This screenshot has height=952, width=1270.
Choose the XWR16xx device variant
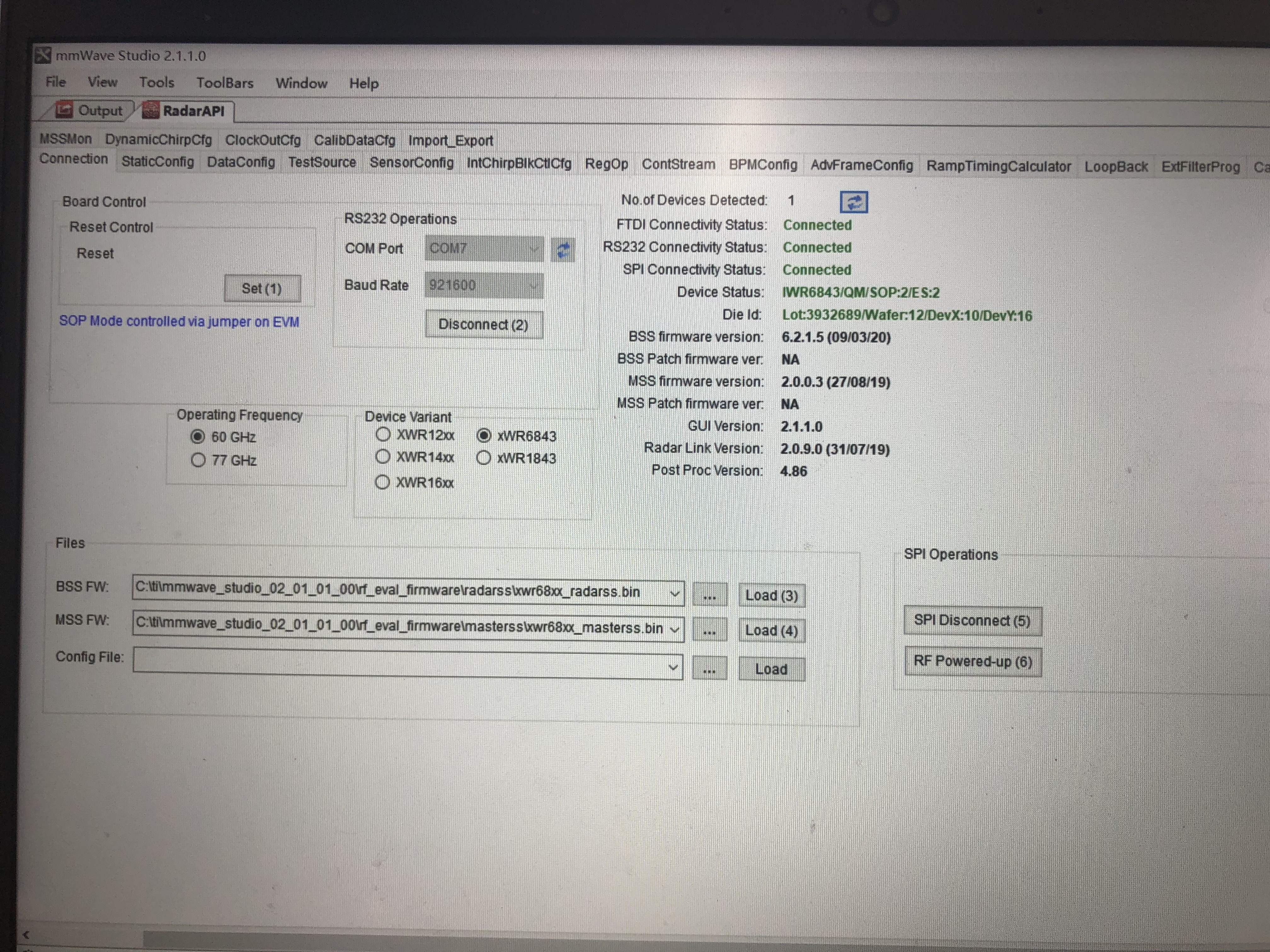tap(382, 482)
